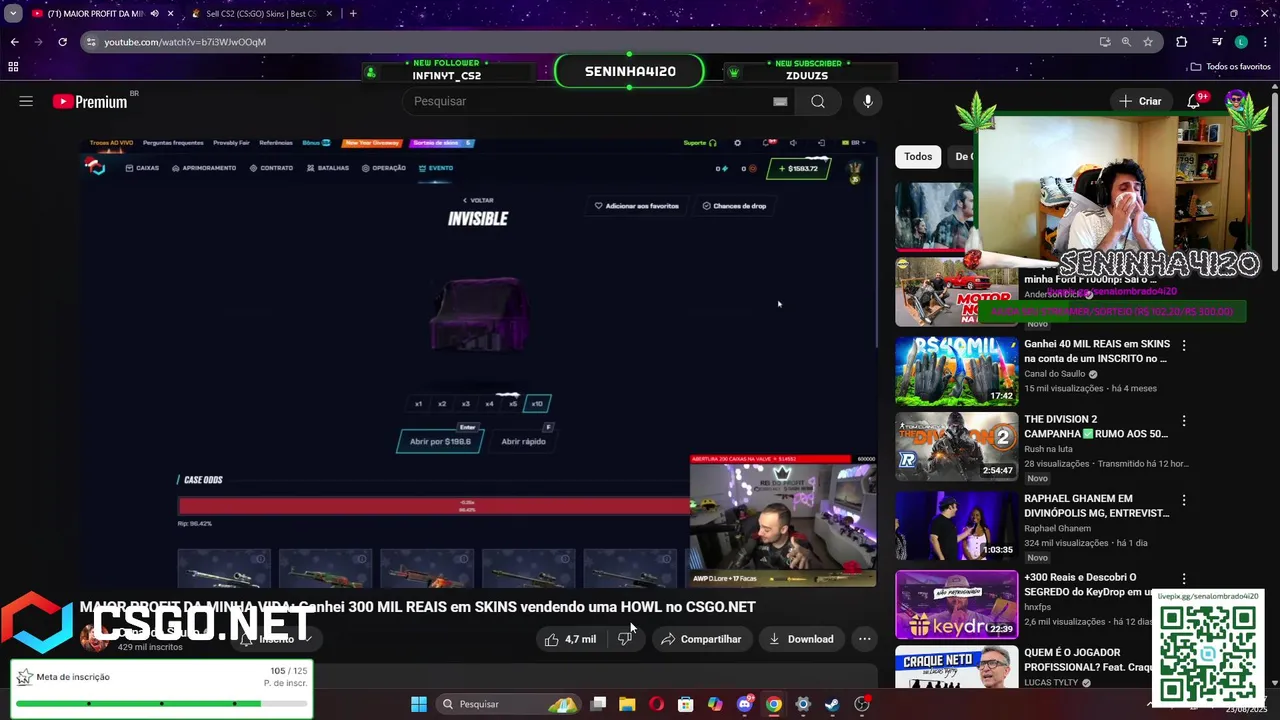Image resolution: width=1280 pixels, height=720 pixels.
Task: Open Chrome apps grid in bookmarks bar
Action: pyautogui.click(x=13, y=67)
